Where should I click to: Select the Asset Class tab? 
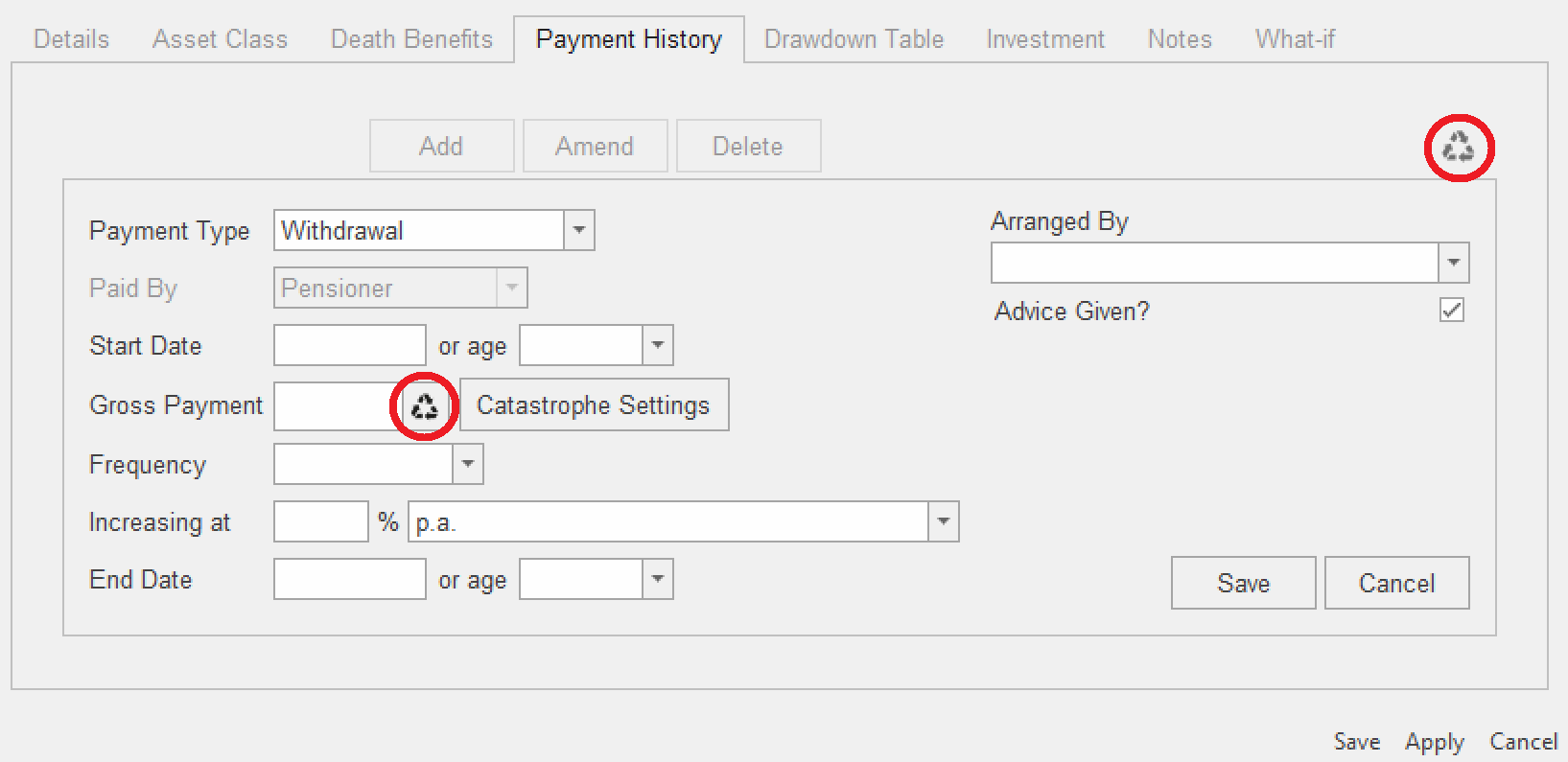pyautogui.click(x=220, y=39)
